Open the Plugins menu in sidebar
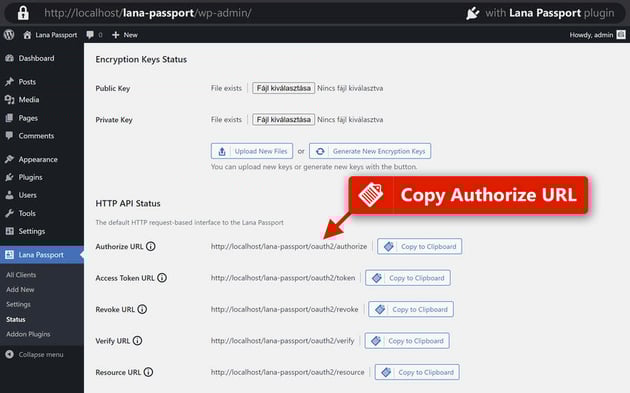This screenshot has height=393, width=630. tap(30, 177)
